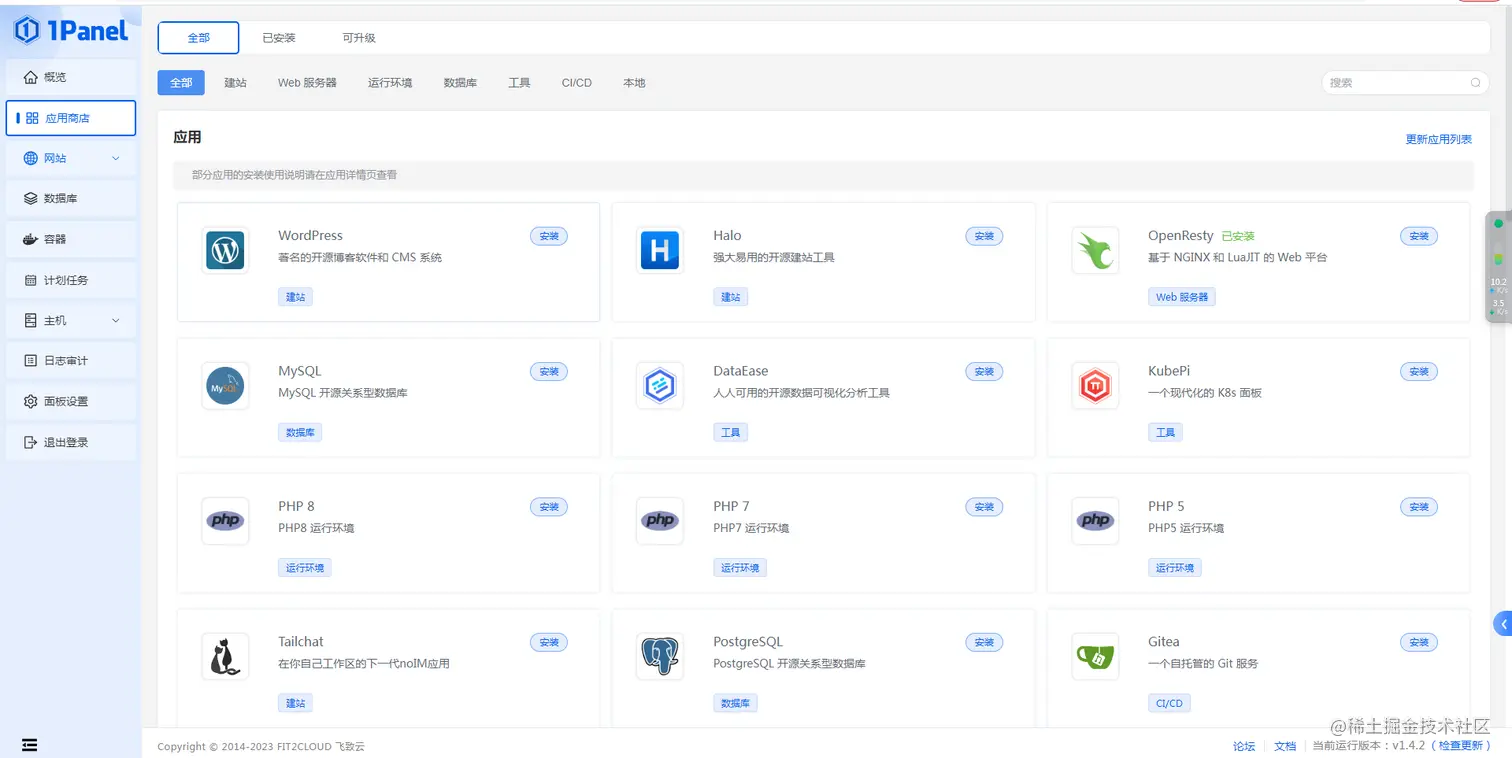Filter apps by 工具 category
1512x758 pixels.
click(519, 83)
